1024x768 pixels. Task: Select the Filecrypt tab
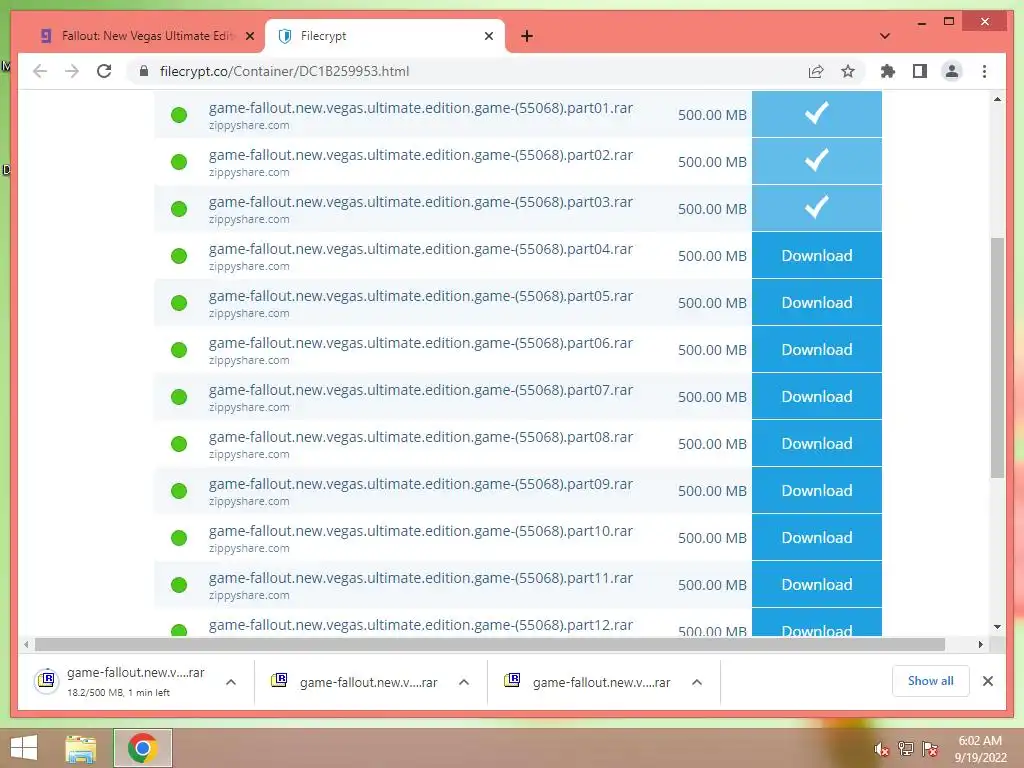coord(385,36)
